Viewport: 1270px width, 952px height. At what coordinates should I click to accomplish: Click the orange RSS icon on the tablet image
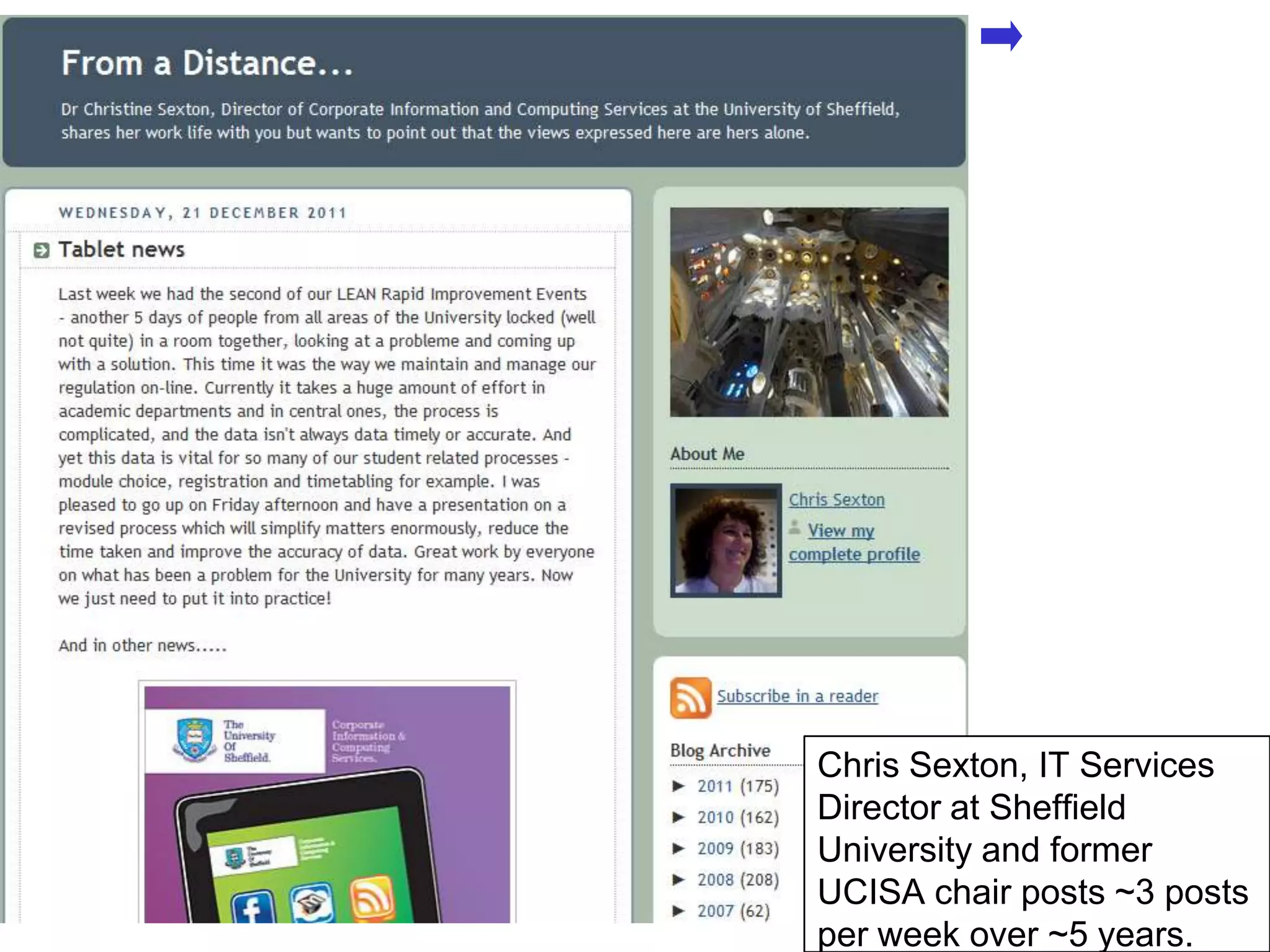[x=372, y=897]
